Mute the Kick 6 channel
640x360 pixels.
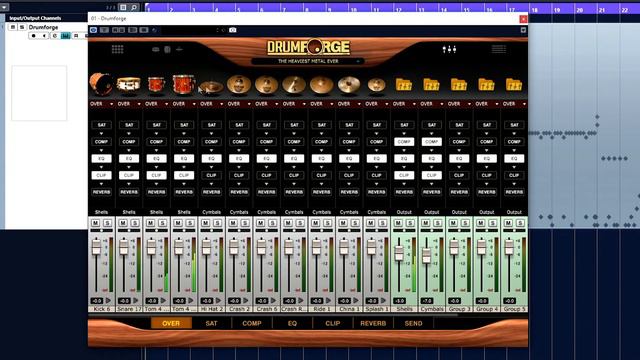point(95,223)
